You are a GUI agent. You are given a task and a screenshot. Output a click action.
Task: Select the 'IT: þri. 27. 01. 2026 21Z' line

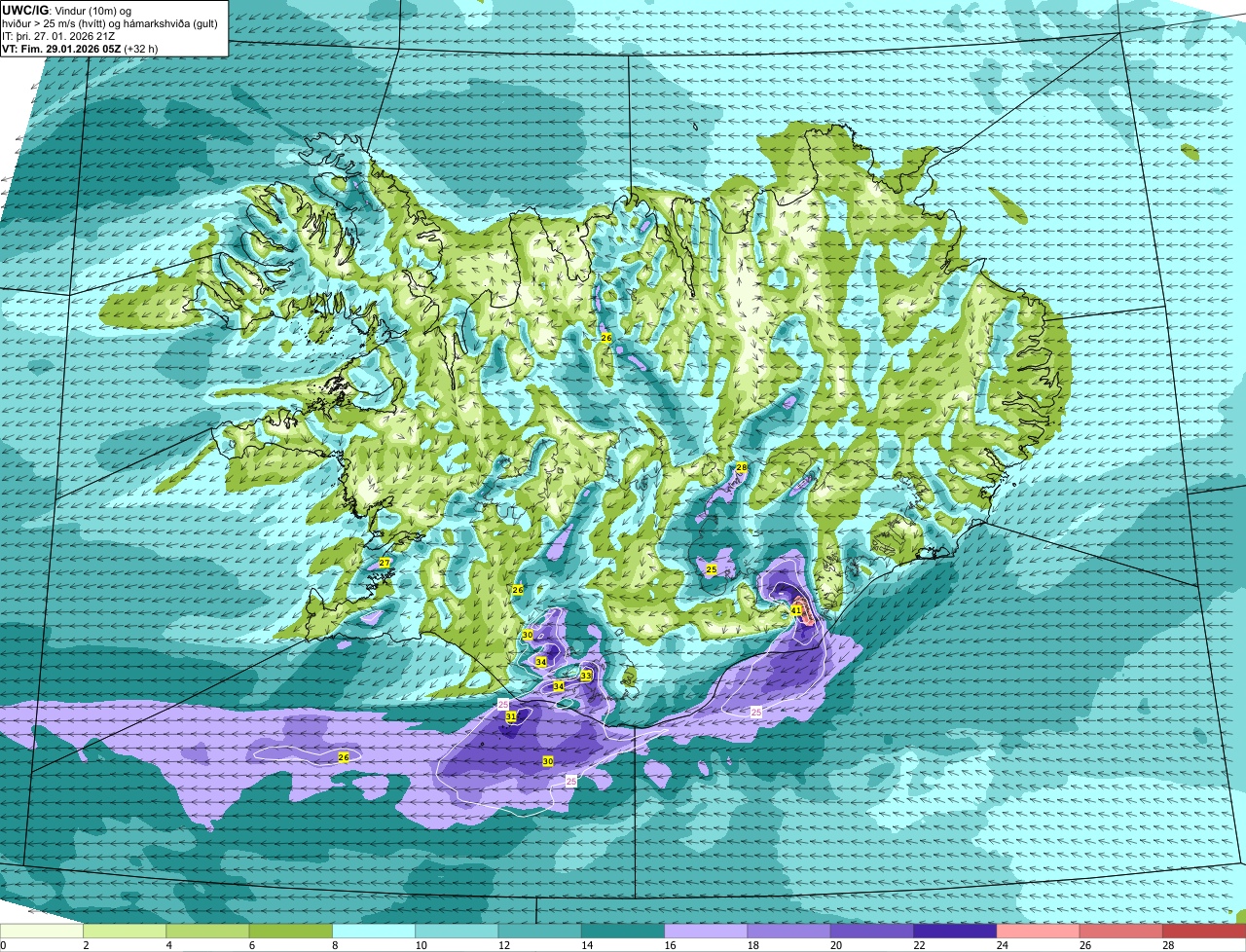(59, 35)
